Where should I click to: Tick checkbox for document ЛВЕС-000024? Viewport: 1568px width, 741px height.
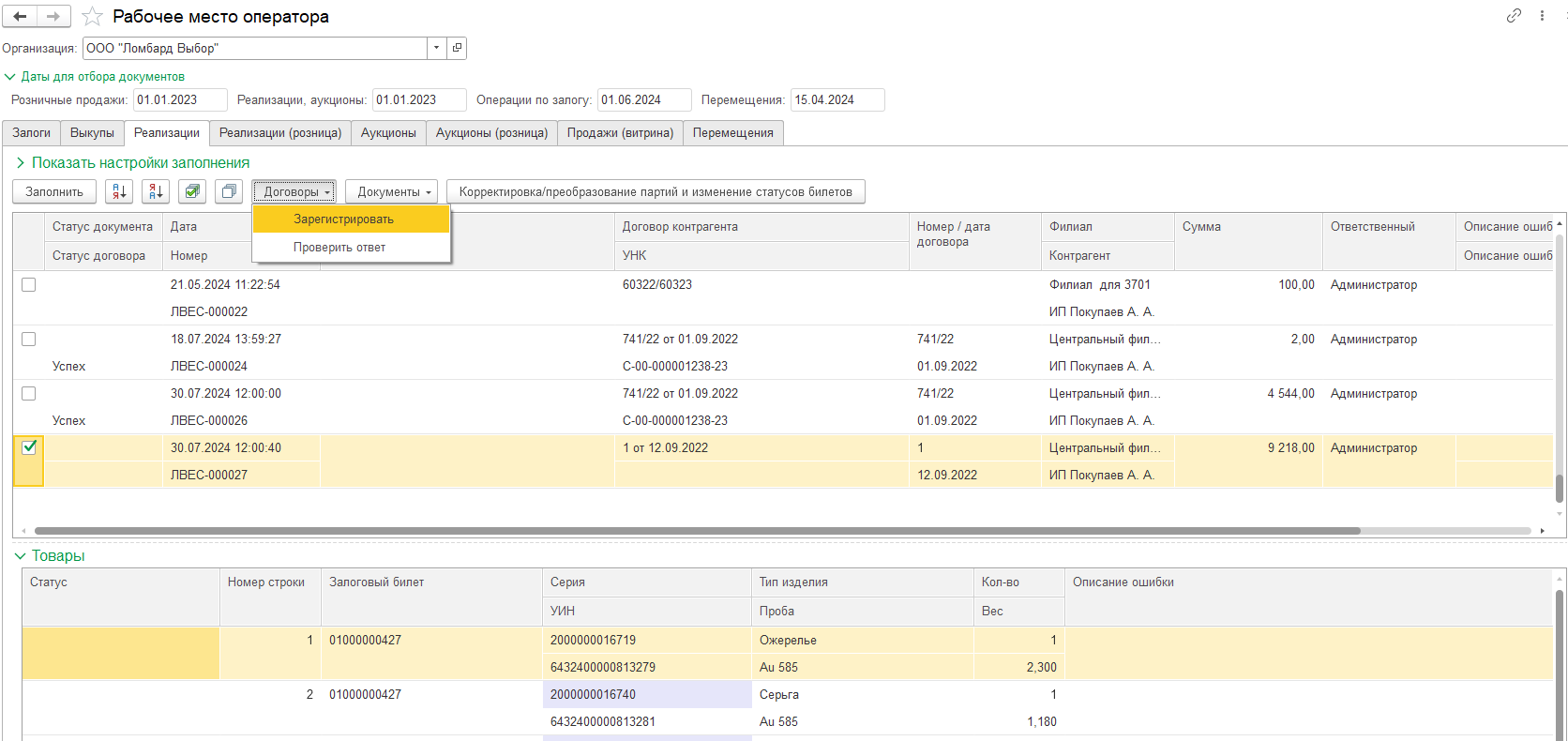[29, 339]
